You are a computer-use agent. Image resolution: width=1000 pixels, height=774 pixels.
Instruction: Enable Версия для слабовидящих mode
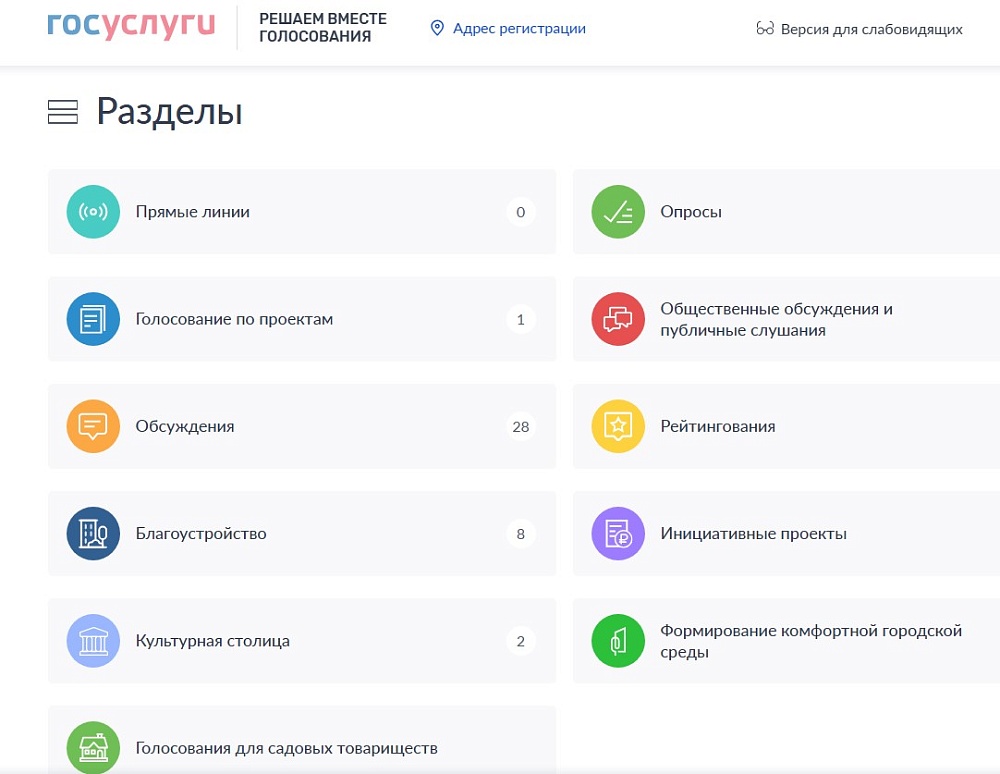tap(860, 29)
